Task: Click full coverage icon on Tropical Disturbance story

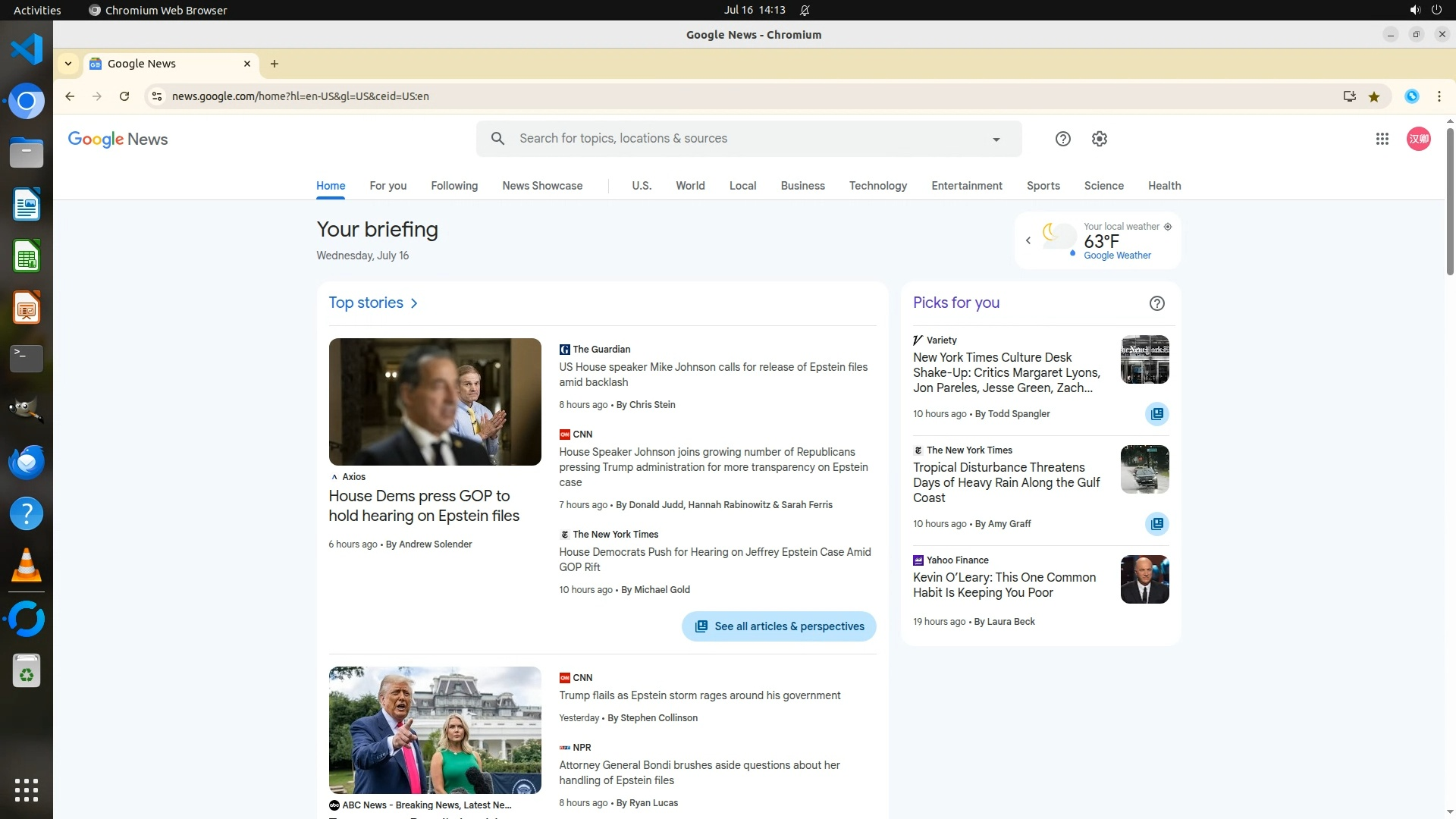Action: point(1156,524)
